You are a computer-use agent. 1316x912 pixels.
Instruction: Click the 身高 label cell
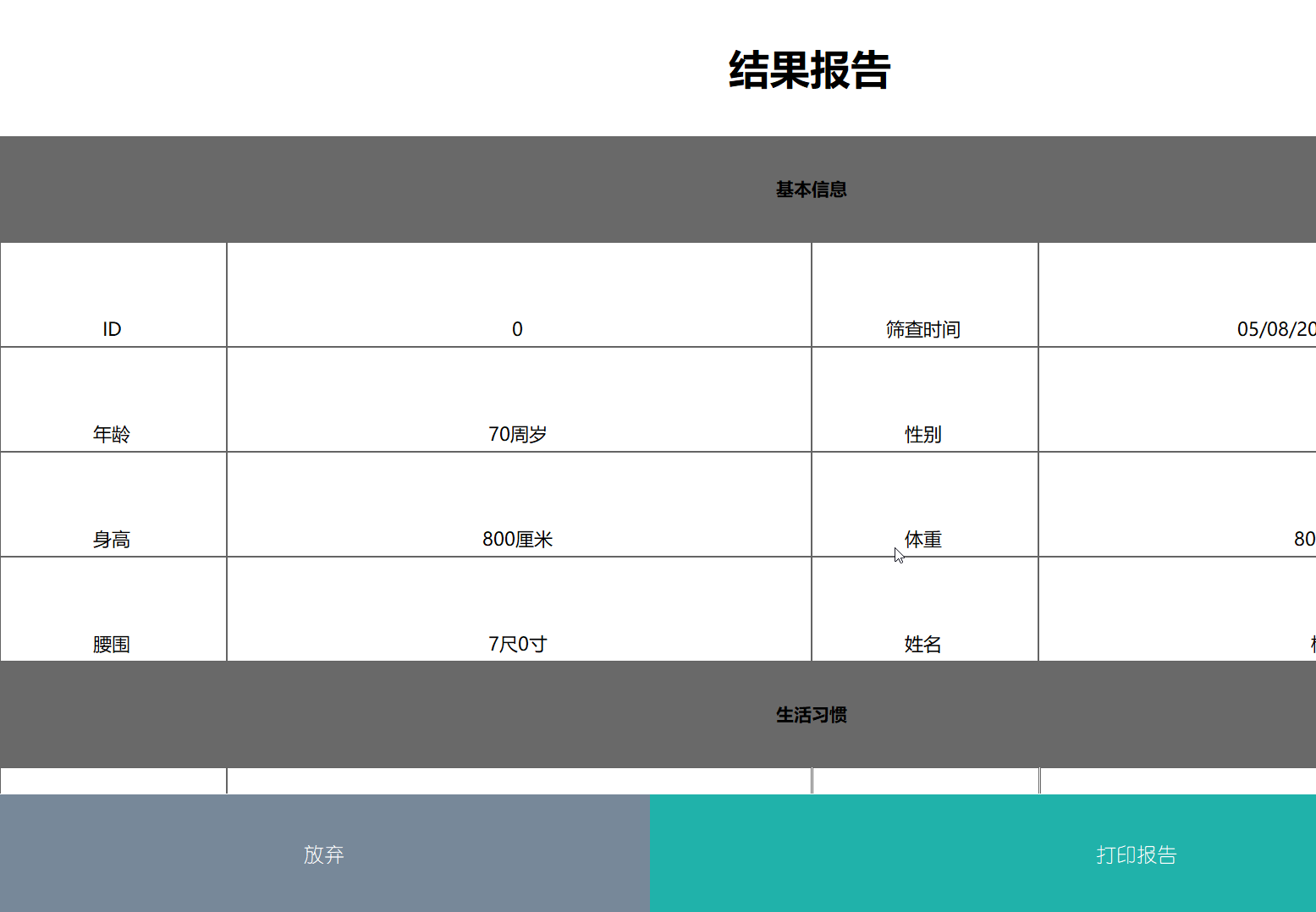[113, 504]
